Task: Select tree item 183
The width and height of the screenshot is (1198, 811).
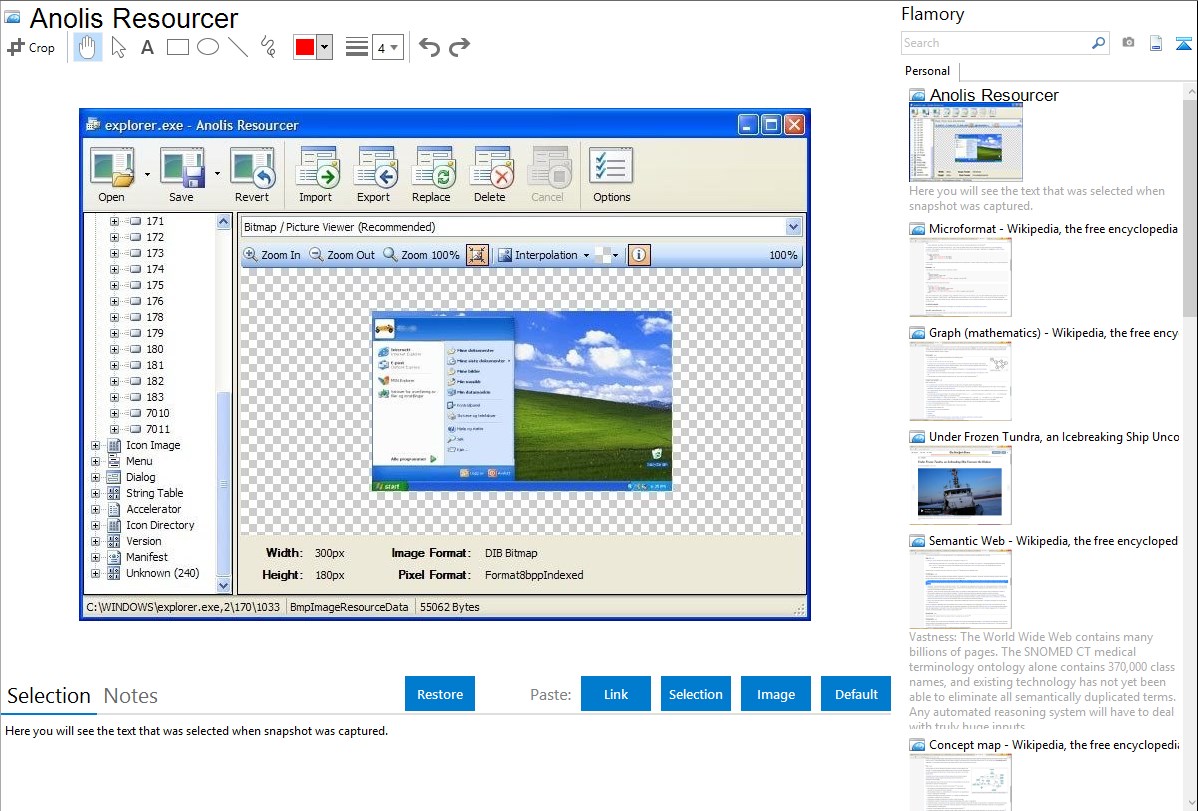Action: 155,397
